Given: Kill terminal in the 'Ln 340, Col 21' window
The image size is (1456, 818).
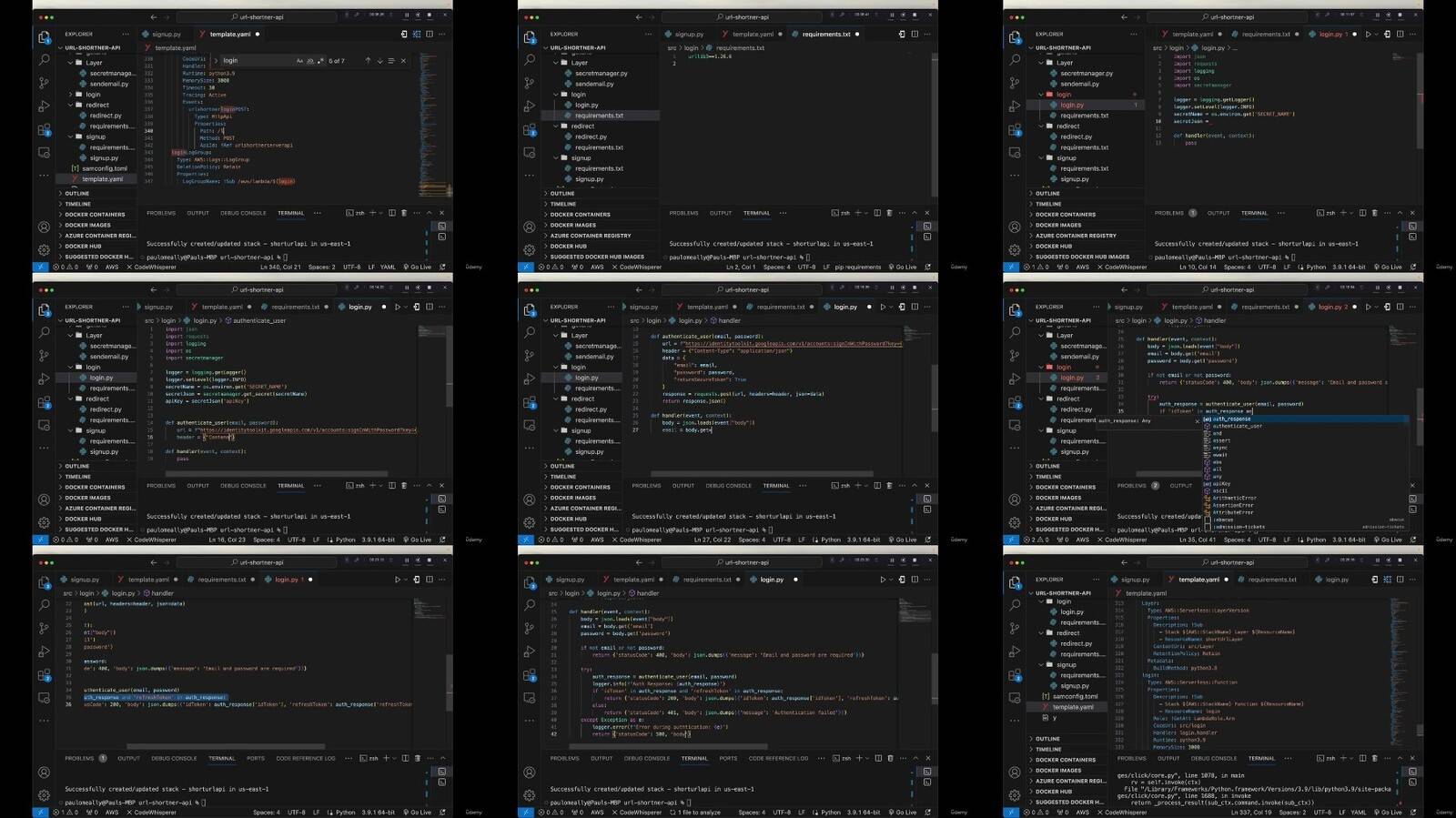Looking at the screenshot, I should pos(404,213).
